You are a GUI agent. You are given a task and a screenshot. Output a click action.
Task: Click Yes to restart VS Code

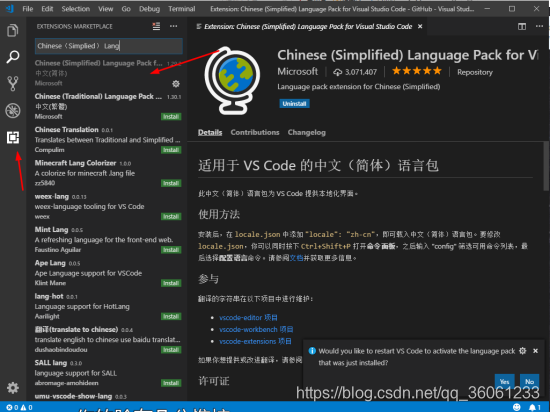[x=504, y=381]
